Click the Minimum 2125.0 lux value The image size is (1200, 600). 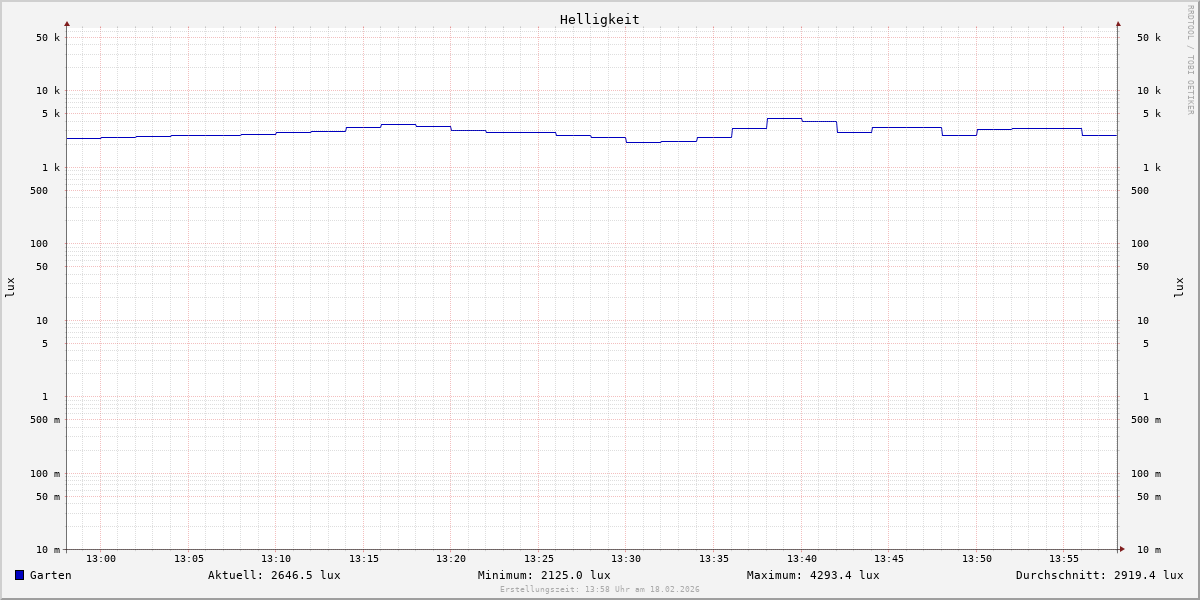544,575
